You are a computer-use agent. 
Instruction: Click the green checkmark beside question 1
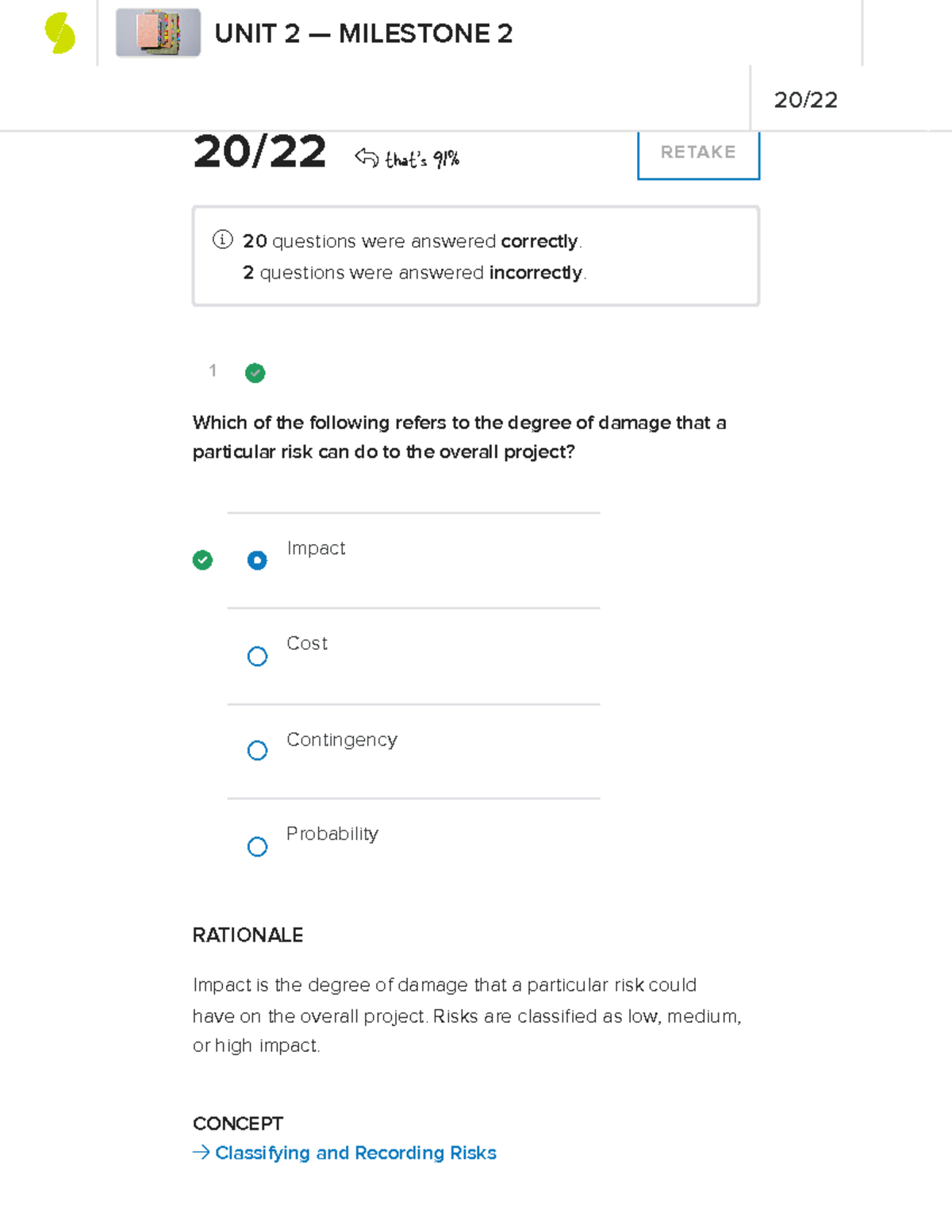click(254, 373)
